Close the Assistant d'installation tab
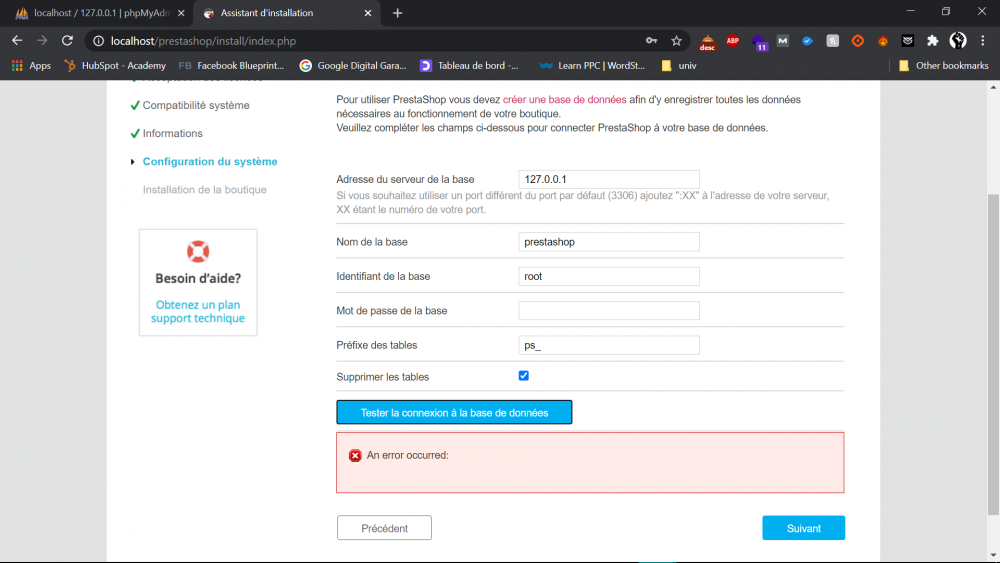The image size is (1000, 563). [367, 13]
